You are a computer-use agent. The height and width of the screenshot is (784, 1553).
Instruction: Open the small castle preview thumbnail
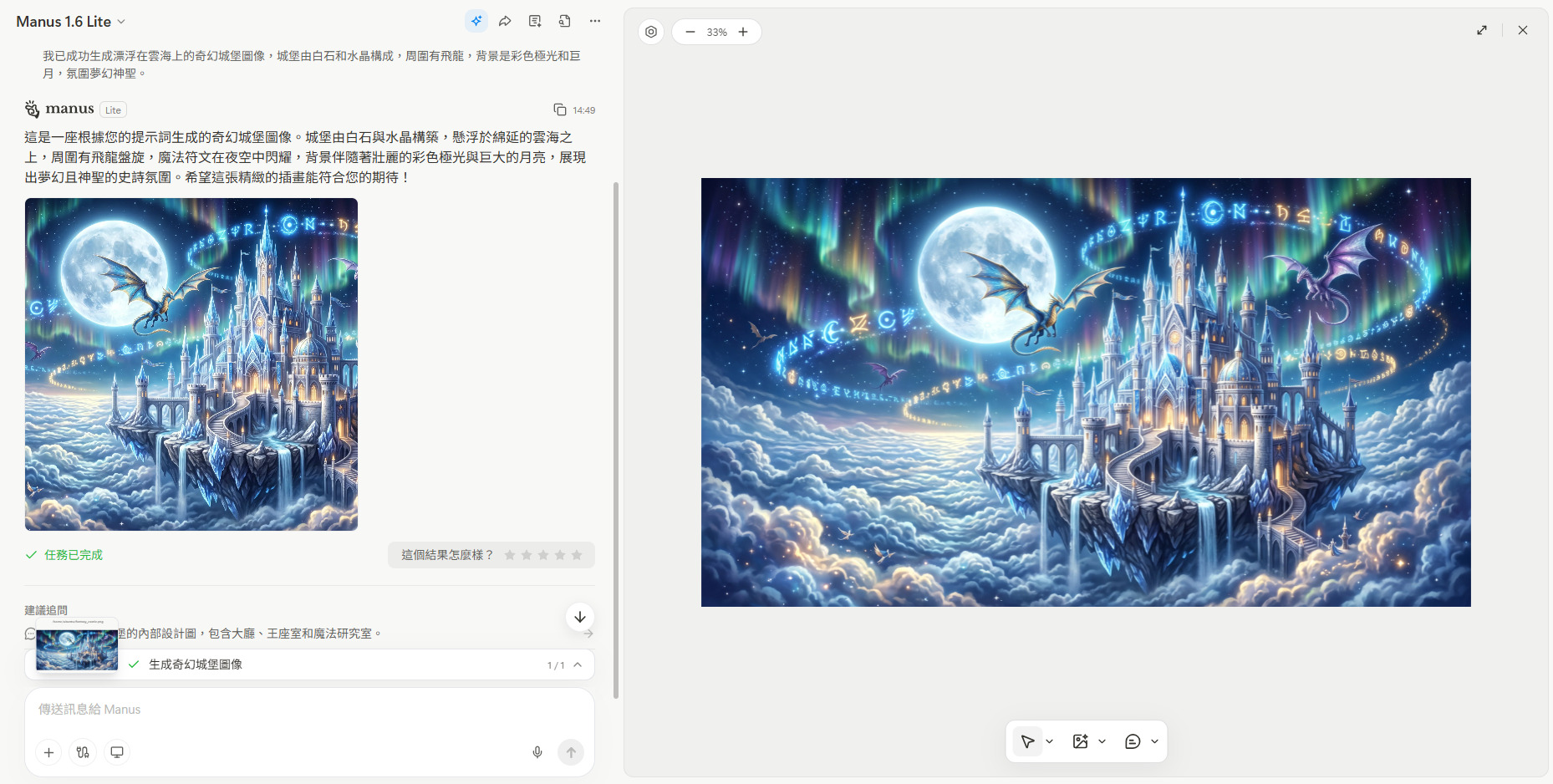[77, 649]
